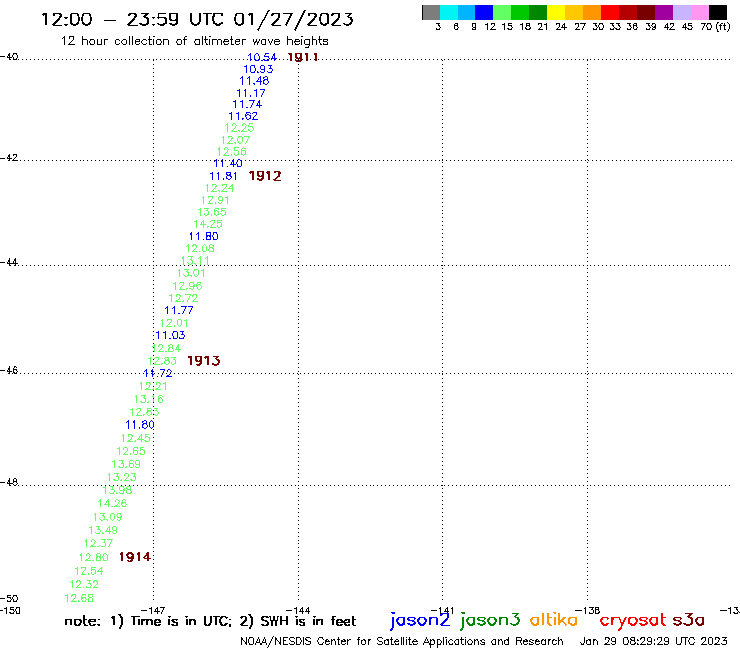
Task: Select the purple swatch in the color scale
Action: [x=664, y=12]
